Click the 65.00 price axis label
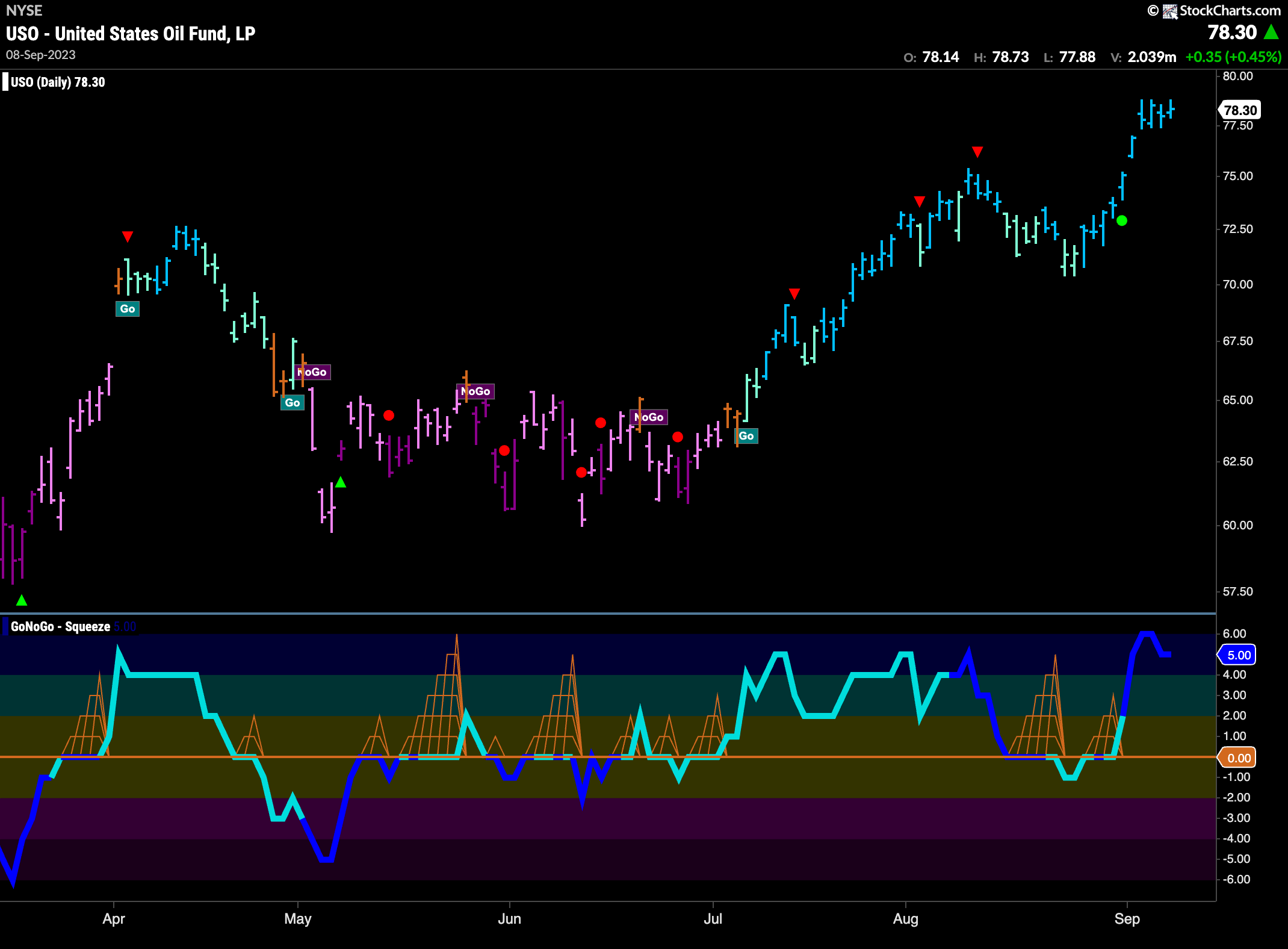The height and width of the screenshot is (949, 1288). pos(1238,400)
